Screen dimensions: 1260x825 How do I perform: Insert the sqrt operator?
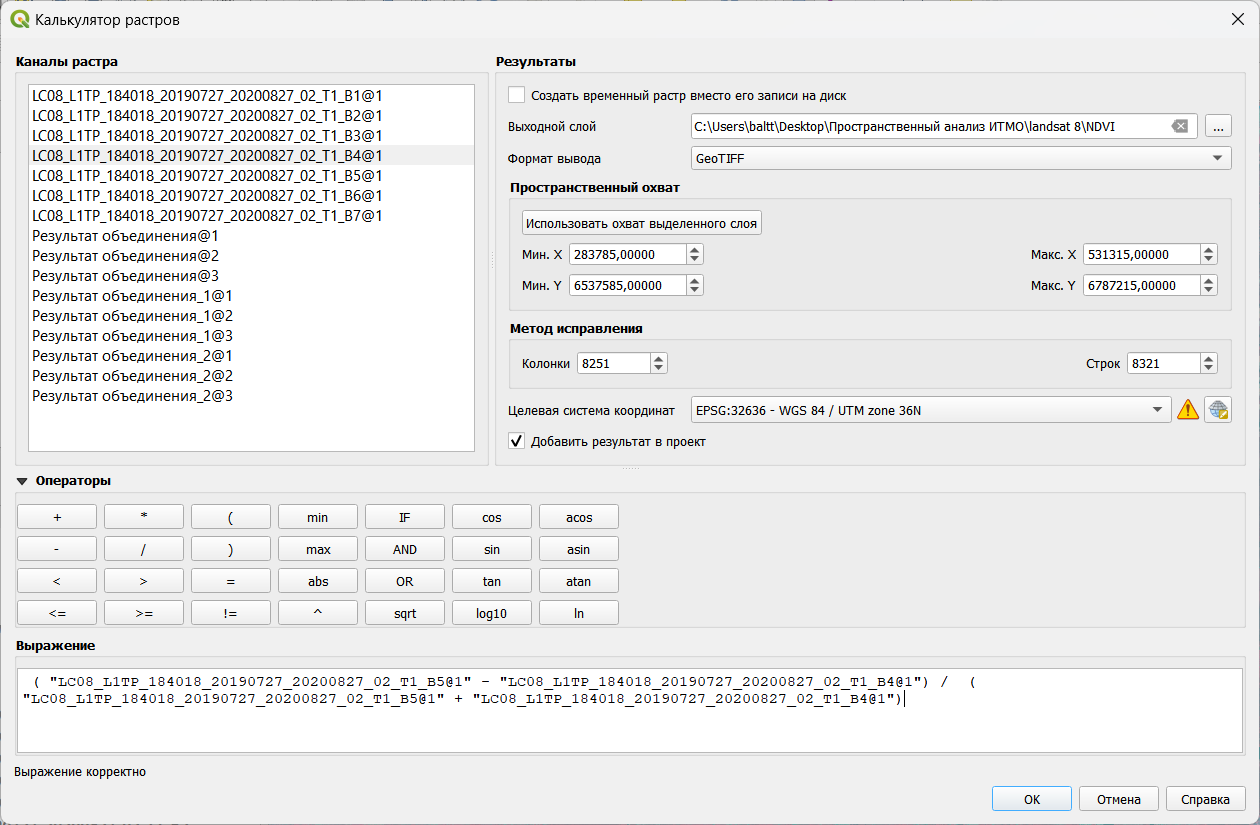[405, 613]
